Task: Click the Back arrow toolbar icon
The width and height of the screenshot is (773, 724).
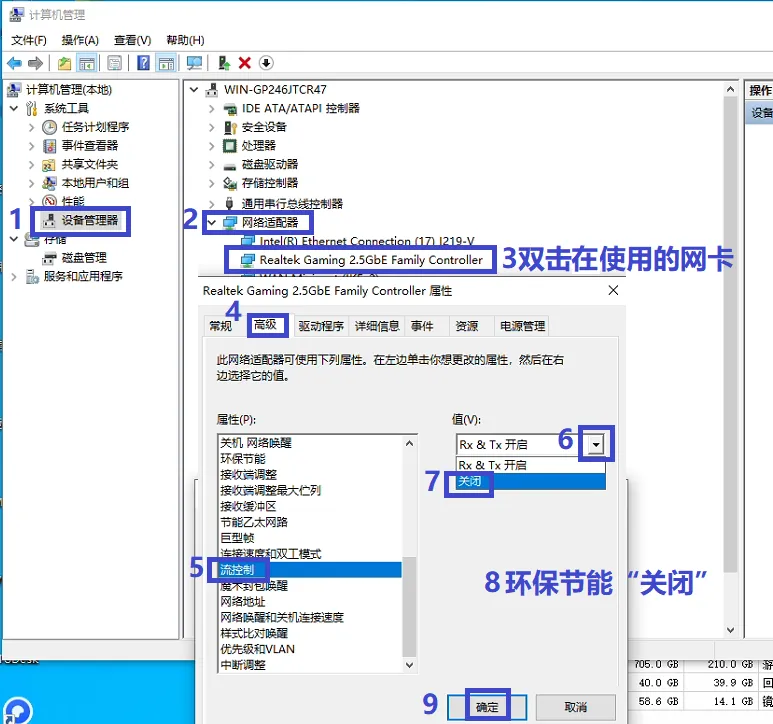Action: point(14,63)
